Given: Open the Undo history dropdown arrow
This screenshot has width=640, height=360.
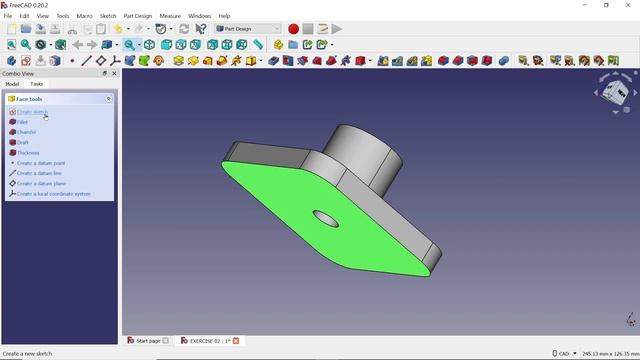Looking at the screenshot, I should (x=128, y=29).
